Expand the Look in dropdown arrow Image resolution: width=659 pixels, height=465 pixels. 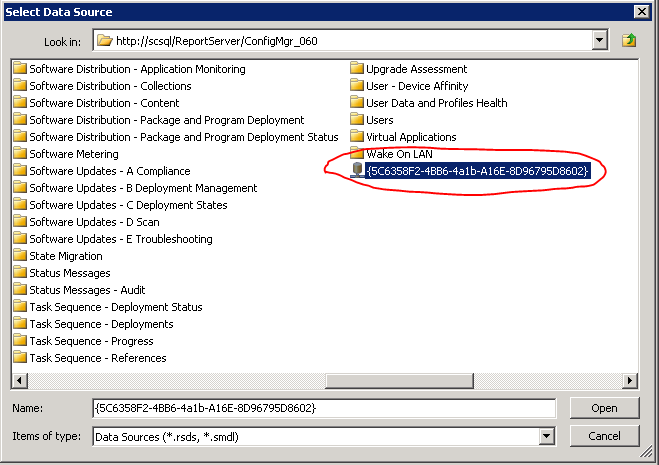point(600,40)
